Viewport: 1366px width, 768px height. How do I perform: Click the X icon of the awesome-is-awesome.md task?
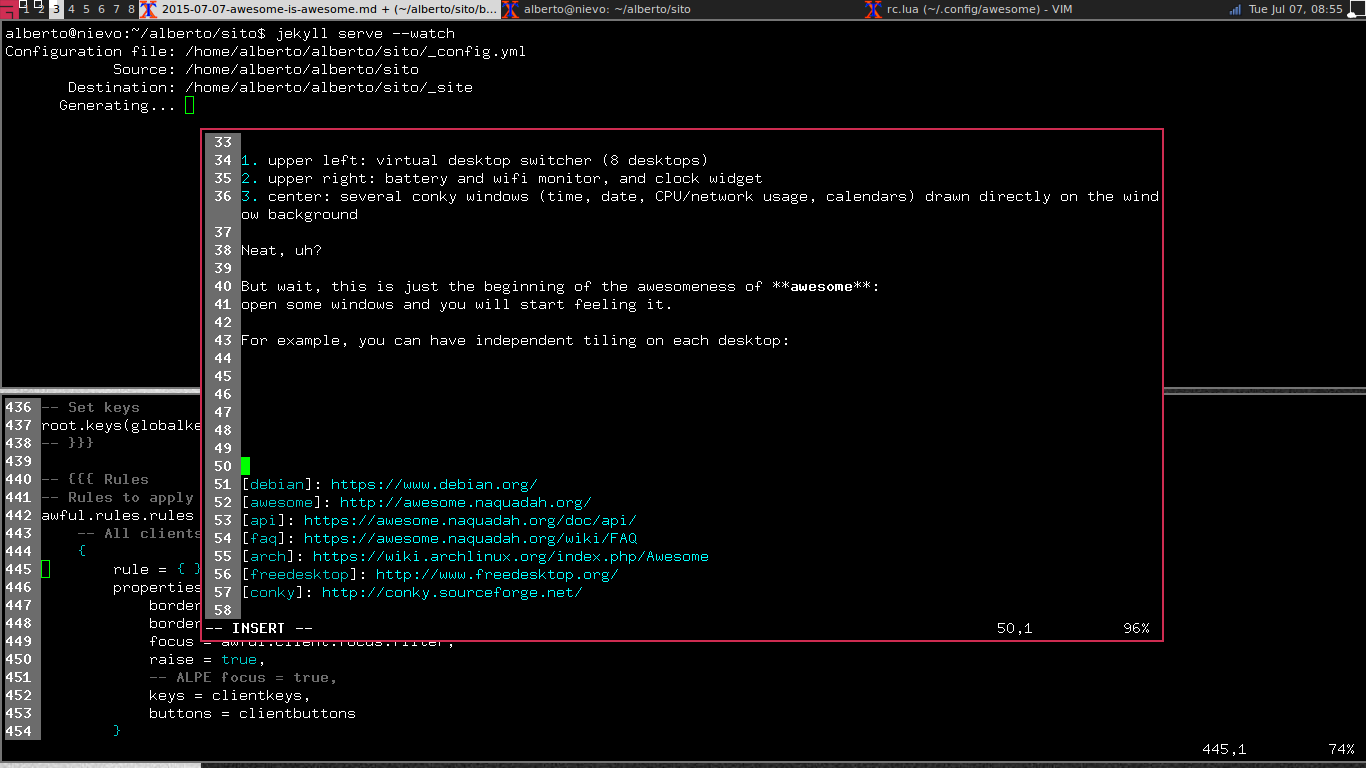[148, 9]
